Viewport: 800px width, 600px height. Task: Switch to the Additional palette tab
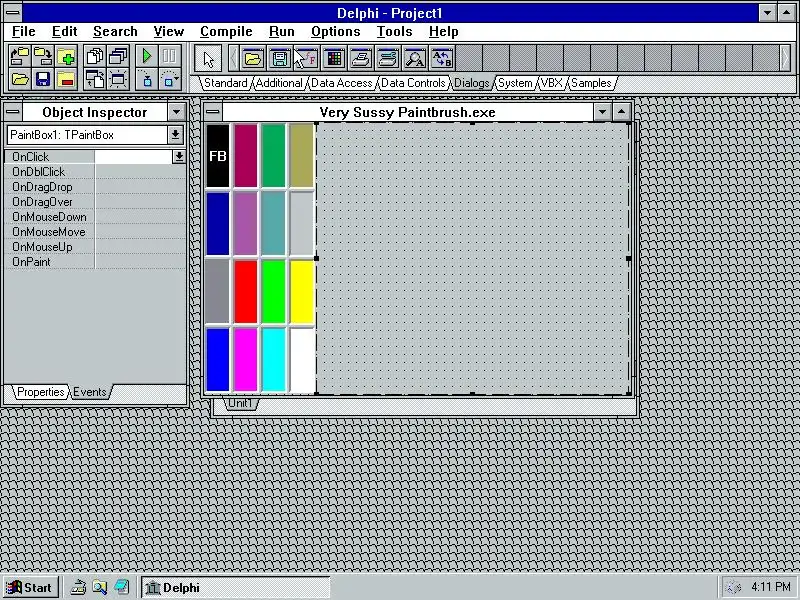coord(279,83)
